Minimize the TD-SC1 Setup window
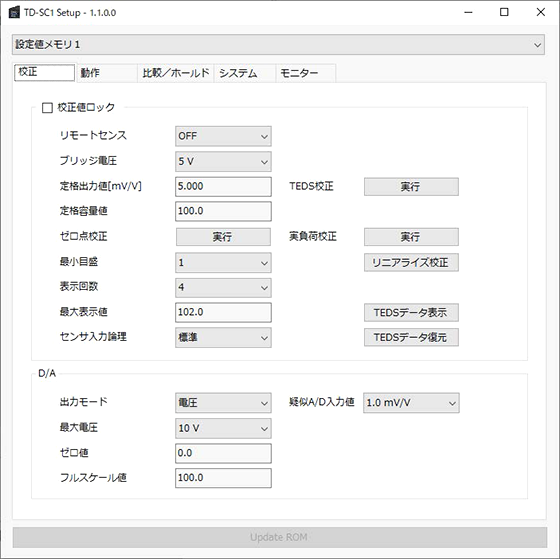This screenshot has width=560, height=559. click(468, 13)
